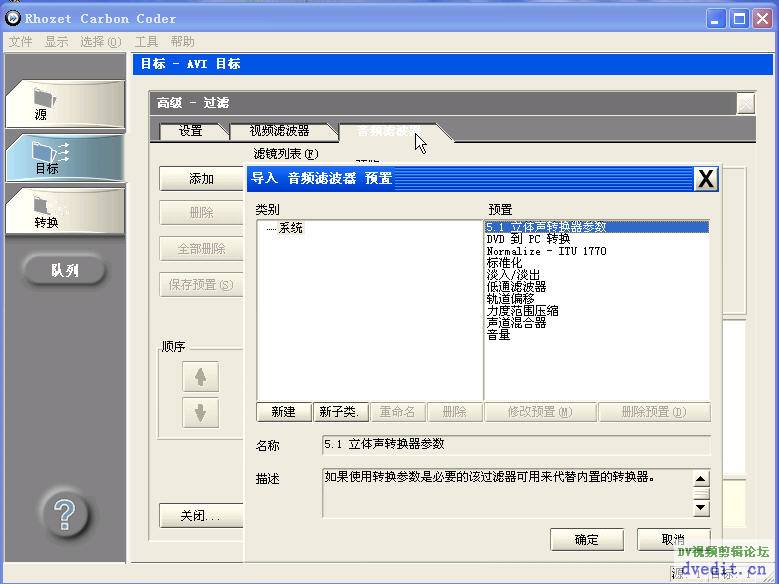Click the 确定 button
779x584 pixels.
[587, 540]
